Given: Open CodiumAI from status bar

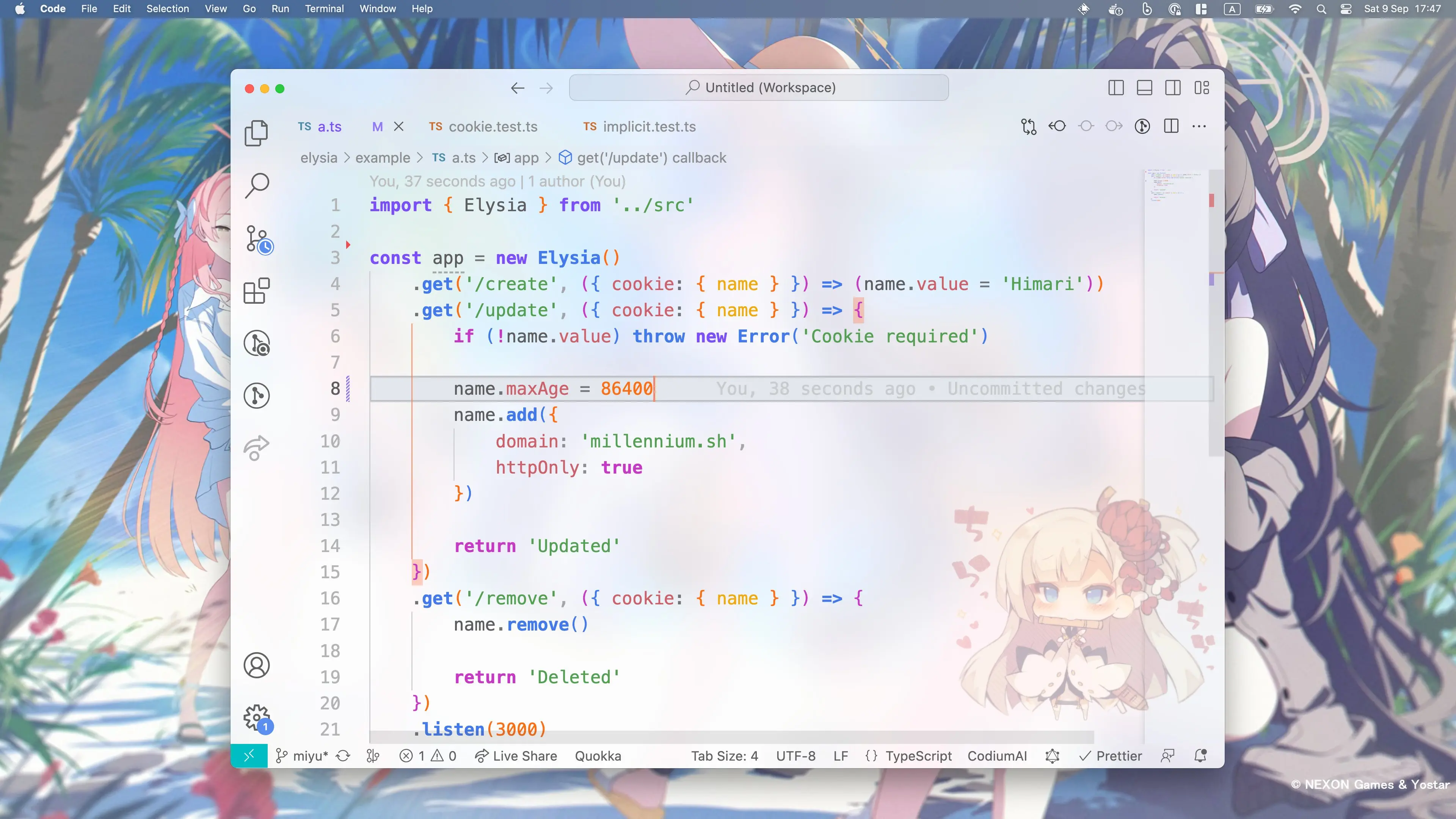Looking at the screenshot, I should click(x=997, y=756).
